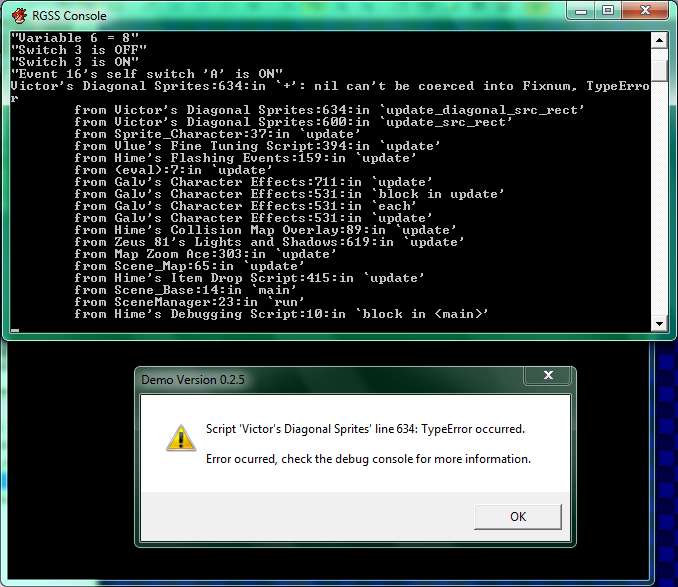Click the Demo Version 0.2.5 dialog title

point(193,380)
